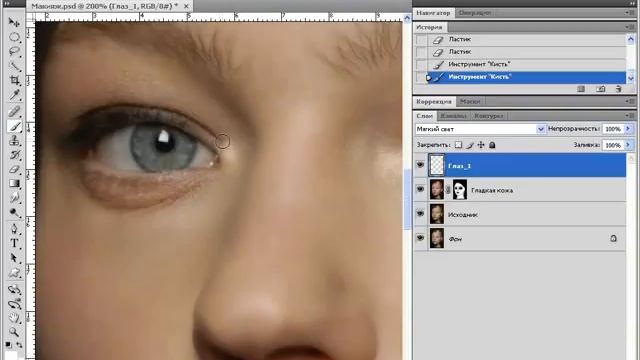The image size is (640, 360).
Task: Switch to the Навигатор tab
Action: point(433,13)
